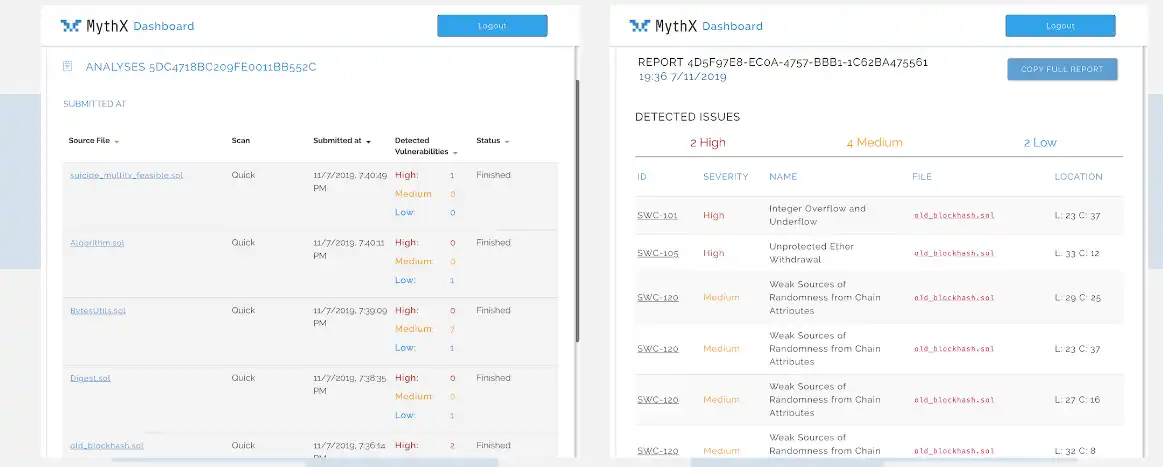
Task: Click the report timestamp 19:36 7/11/2019
Action: pyautogui.click(x=682, y=76)
